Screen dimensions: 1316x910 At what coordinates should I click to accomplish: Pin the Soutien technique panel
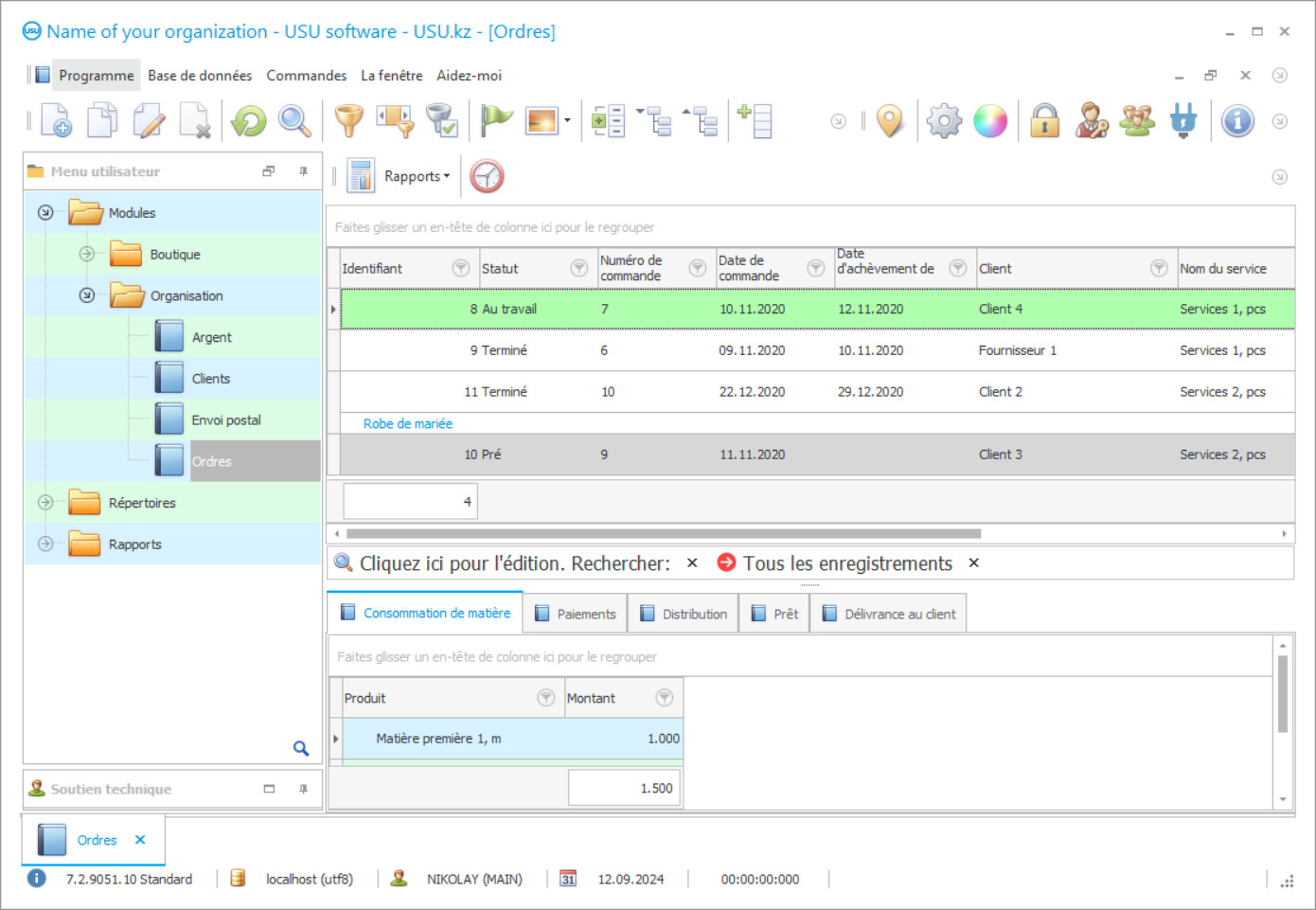point(303,789)
